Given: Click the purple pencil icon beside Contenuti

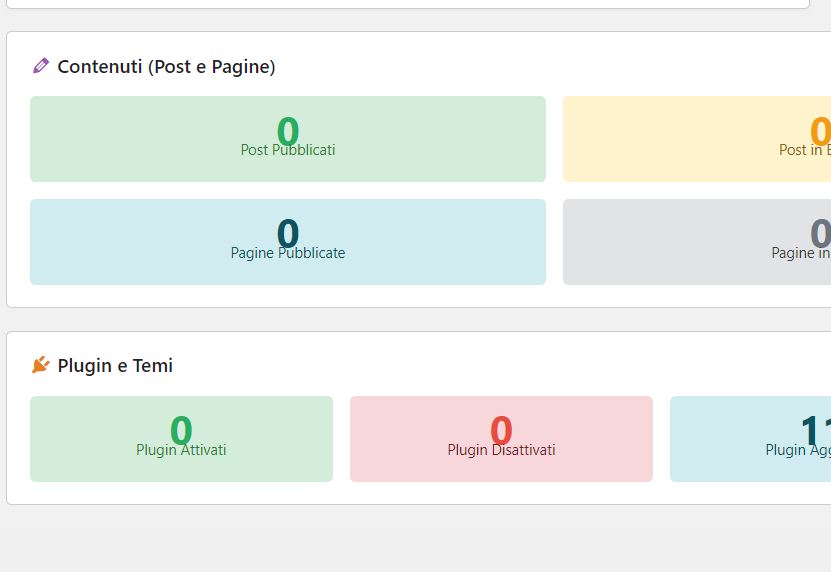Looking at the screenshot, I should [41, 66].
